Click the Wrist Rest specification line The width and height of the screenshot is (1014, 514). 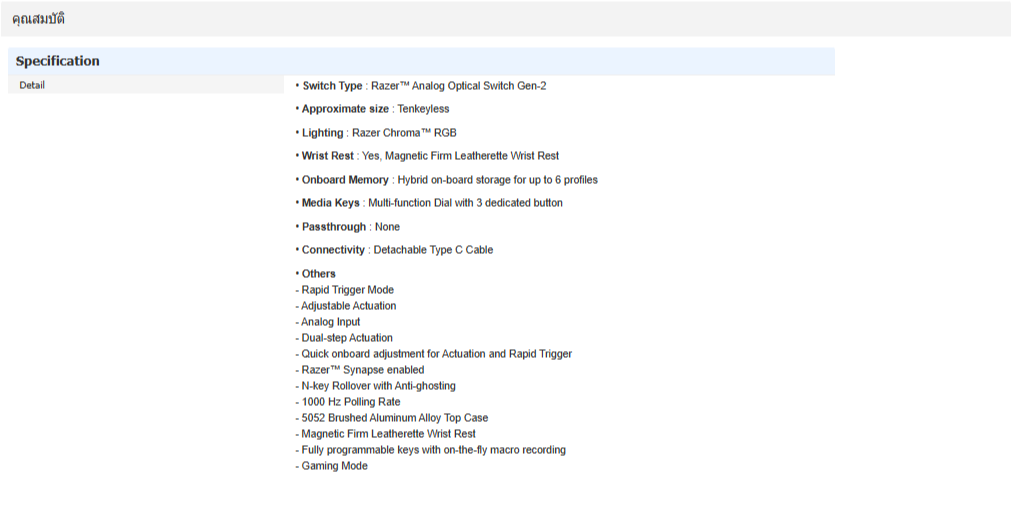[427, 156]
